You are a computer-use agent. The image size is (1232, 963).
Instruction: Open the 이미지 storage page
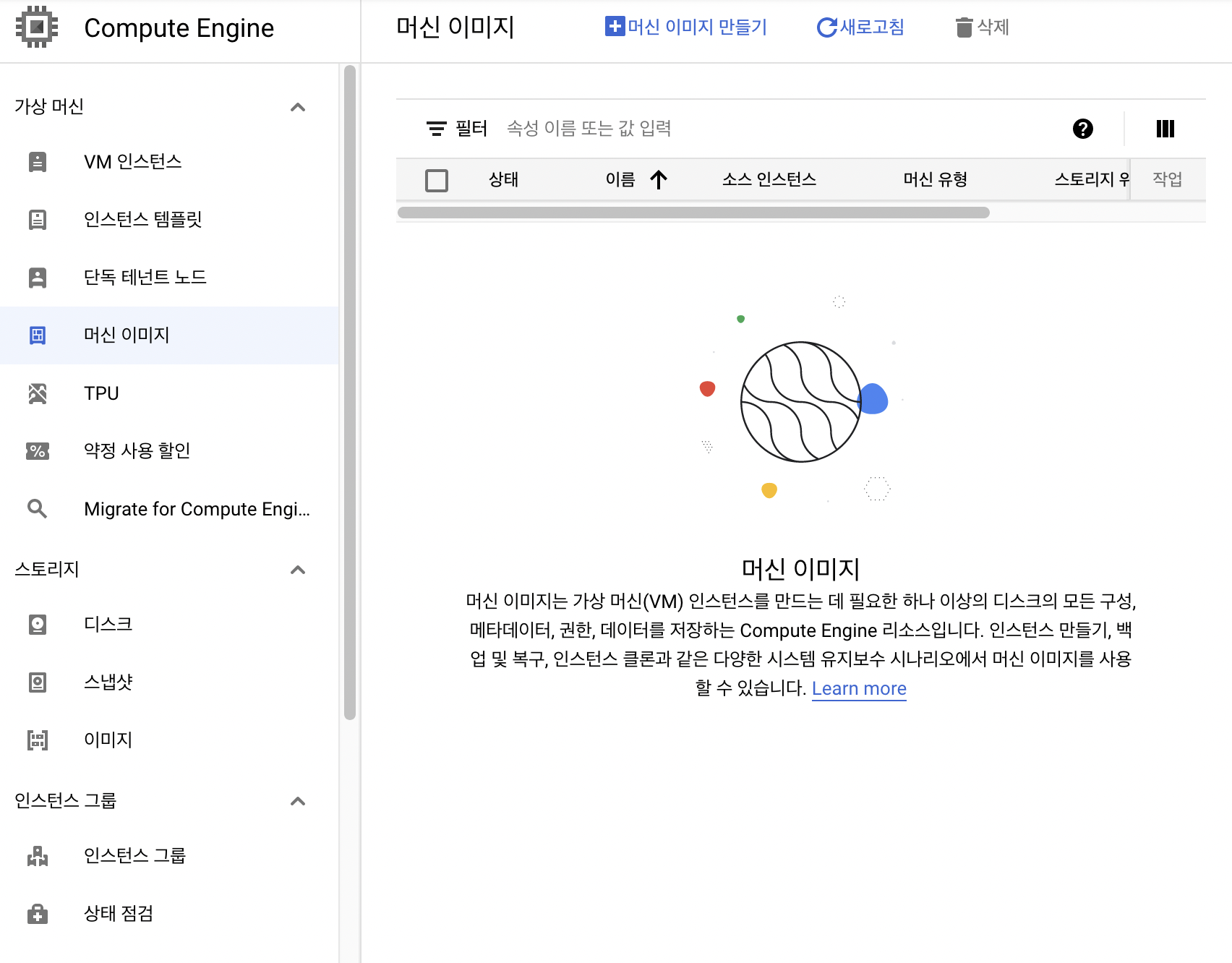169,740
